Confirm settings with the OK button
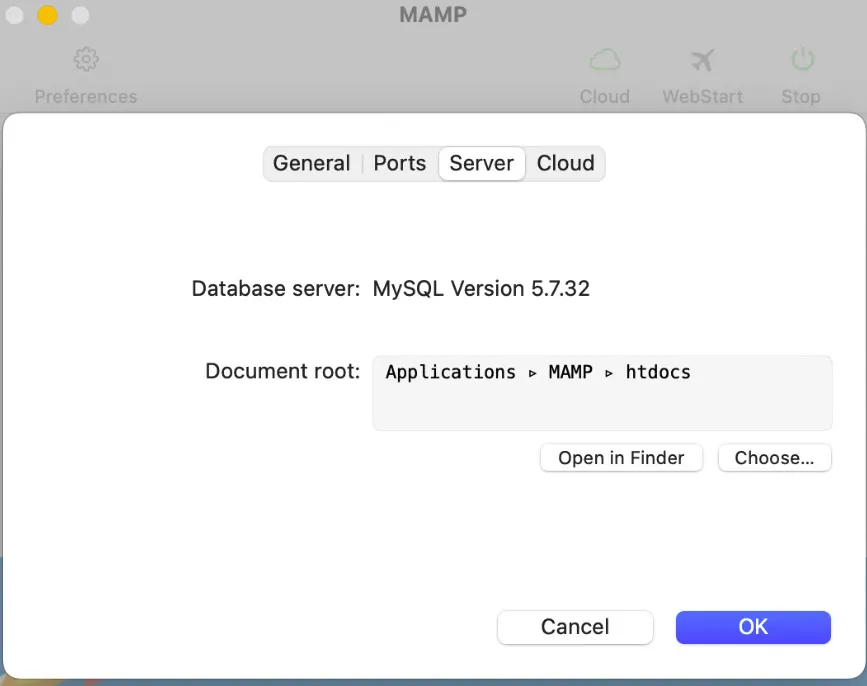 (753, 627)
